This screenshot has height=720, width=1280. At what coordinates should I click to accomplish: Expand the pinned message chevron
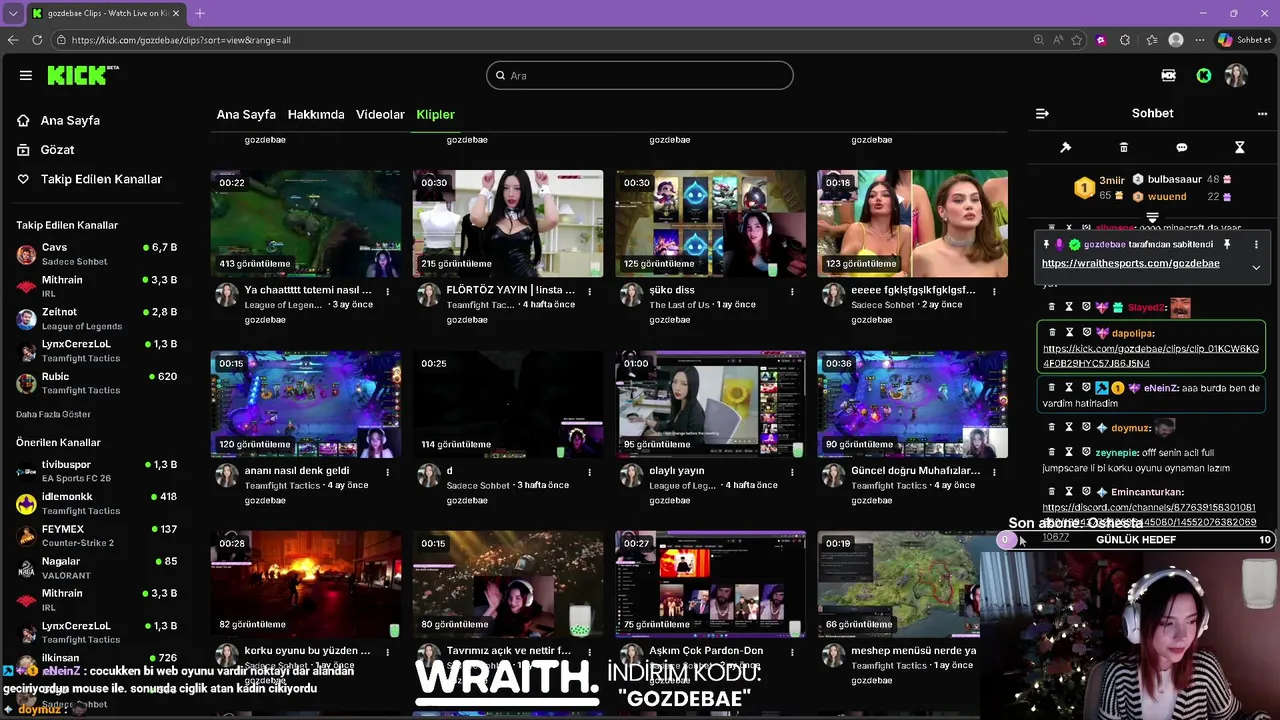[1256, 267]
